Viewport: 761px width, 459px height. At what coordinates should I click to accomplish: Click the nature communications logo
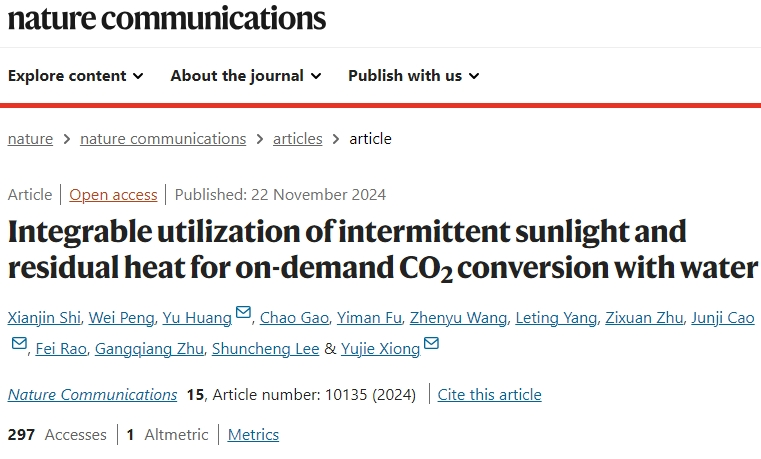167,18
